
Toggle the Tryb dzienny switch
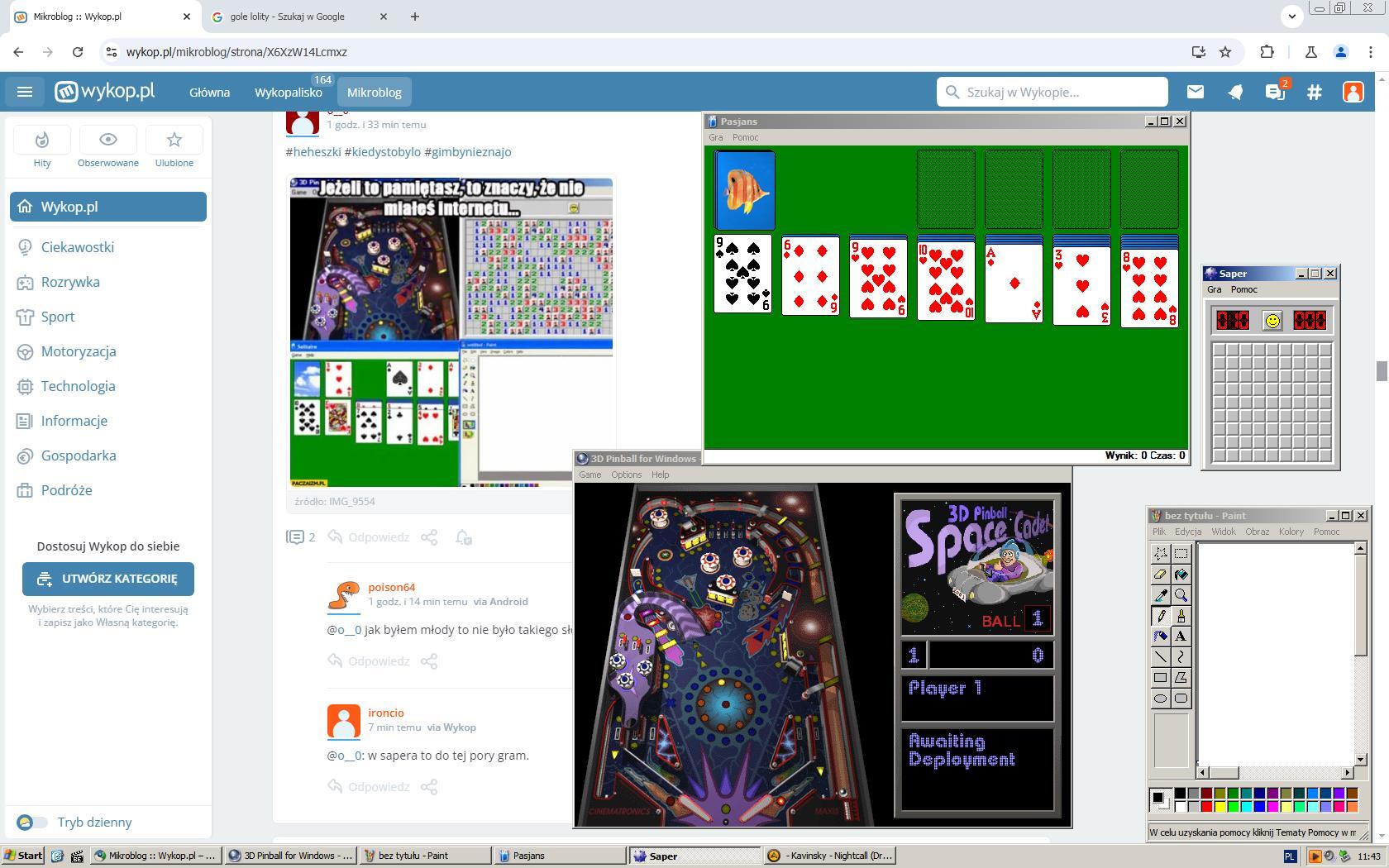[32, 823]
